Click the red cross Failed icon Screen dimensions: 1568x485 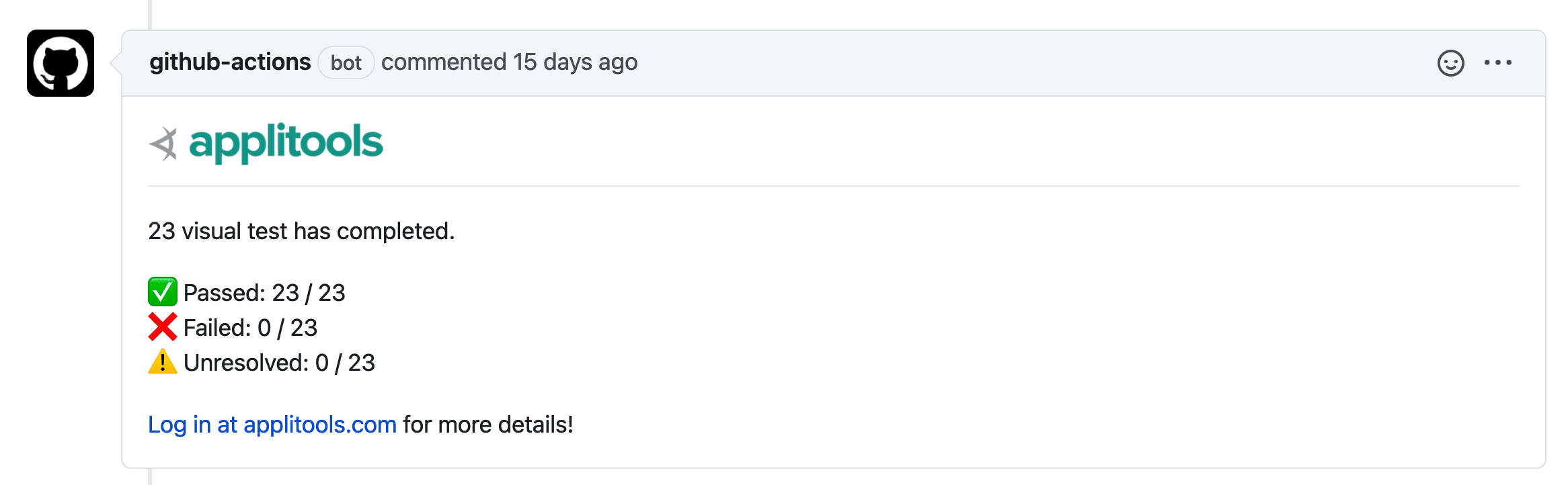pos(163,327)
